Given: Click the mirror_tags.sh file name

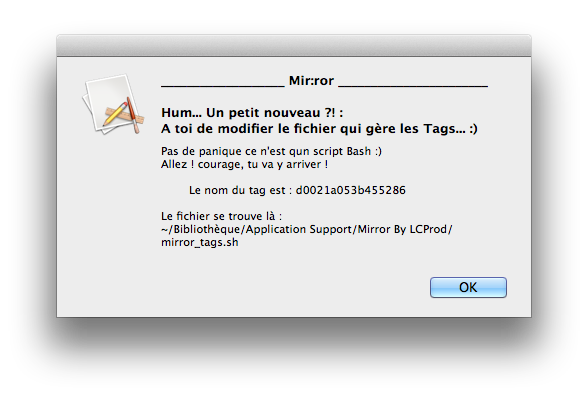Looking at the screenshot, I should pyautogui.click(x=200, y=242).
